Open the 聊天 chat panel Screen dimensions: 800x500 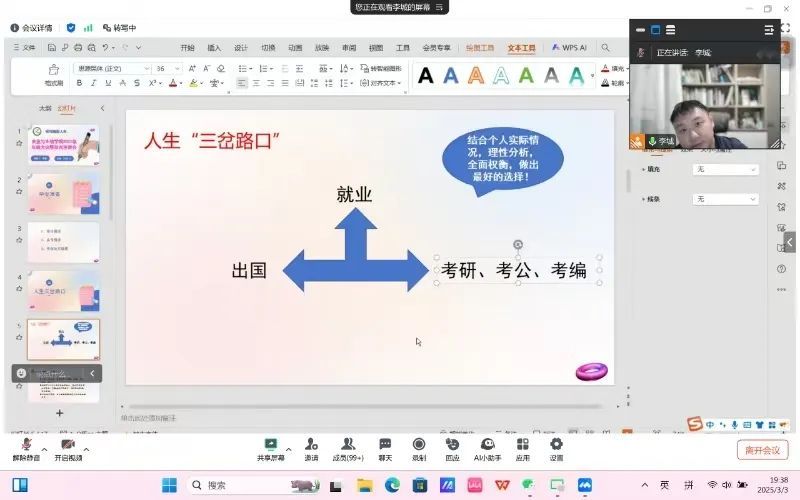385,444
